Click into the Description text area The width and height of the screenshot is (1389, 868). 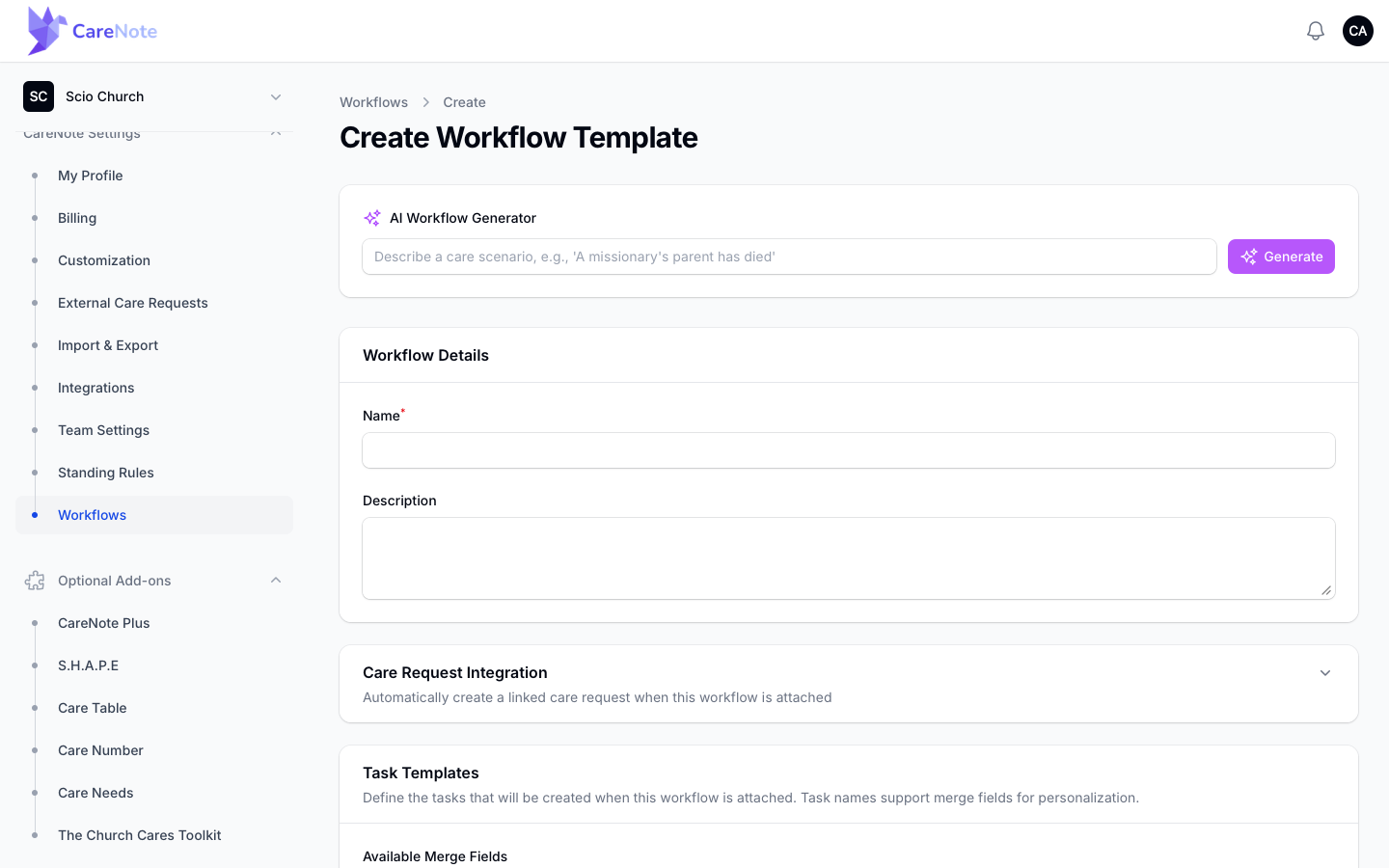[x=849, y=558]
